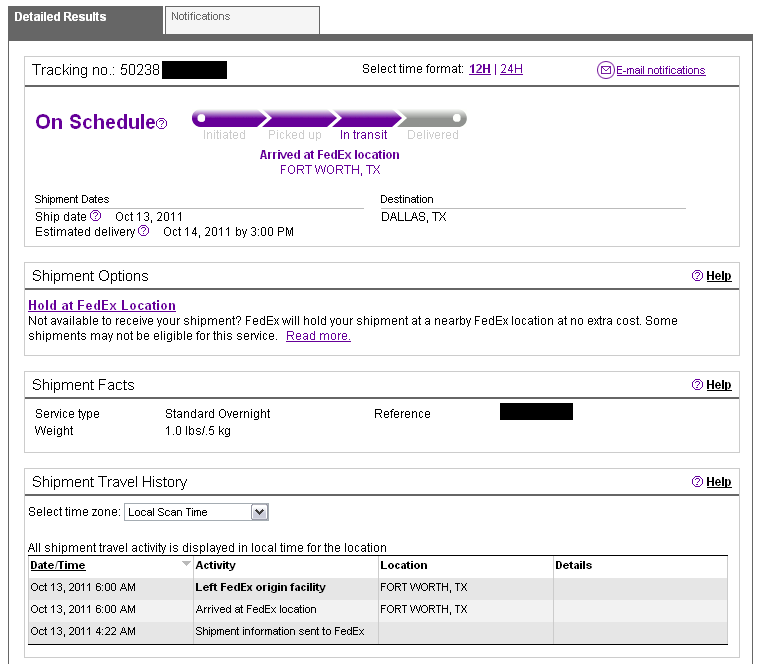Click Read more link about hold service

(x=318, y=336)
